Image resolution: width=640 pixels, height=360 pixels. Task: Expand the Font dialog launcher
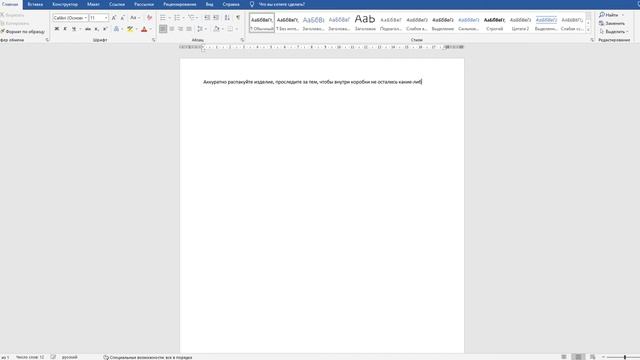pos(154,40)
